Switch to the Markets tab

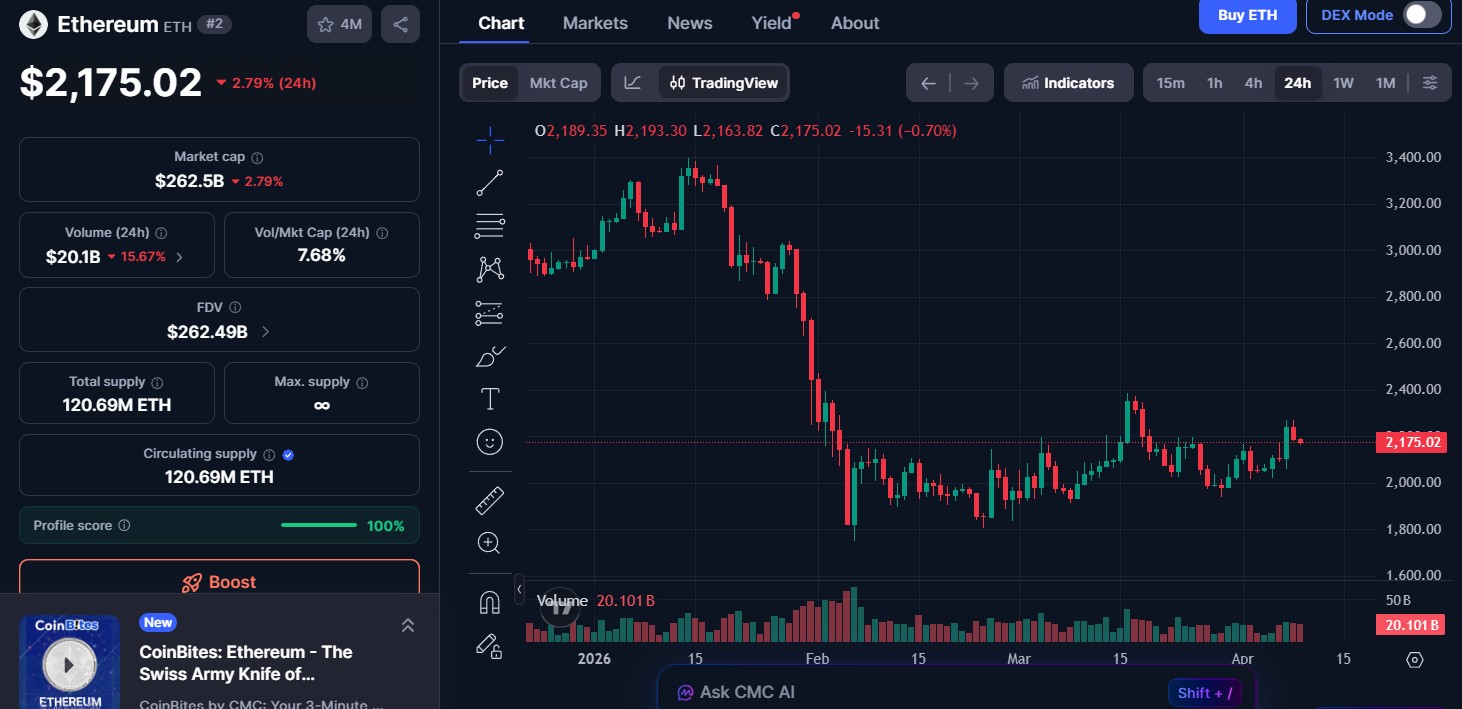(x=595, y=22)
